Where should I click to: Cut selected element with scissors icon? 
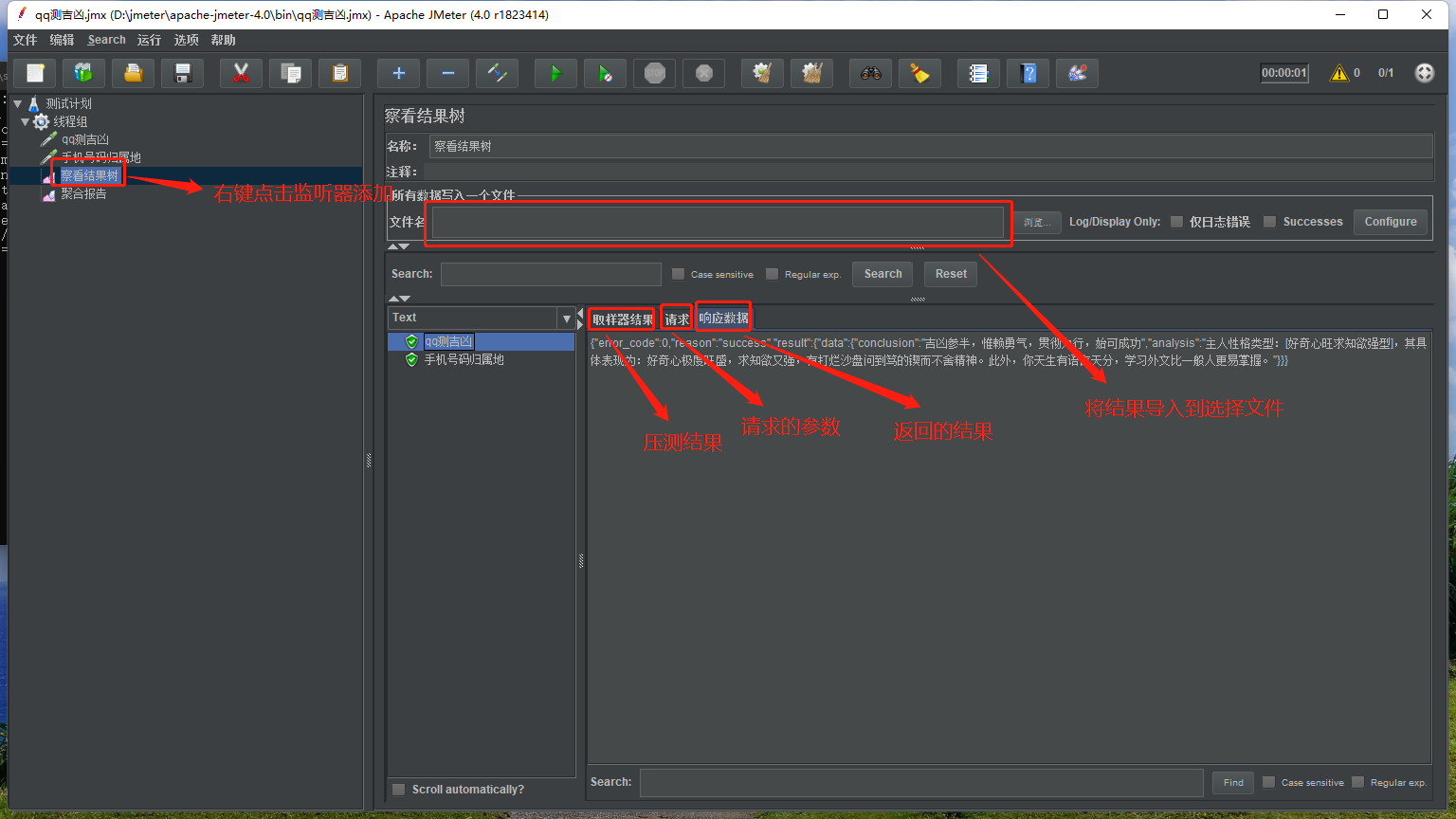pos(241,73)
